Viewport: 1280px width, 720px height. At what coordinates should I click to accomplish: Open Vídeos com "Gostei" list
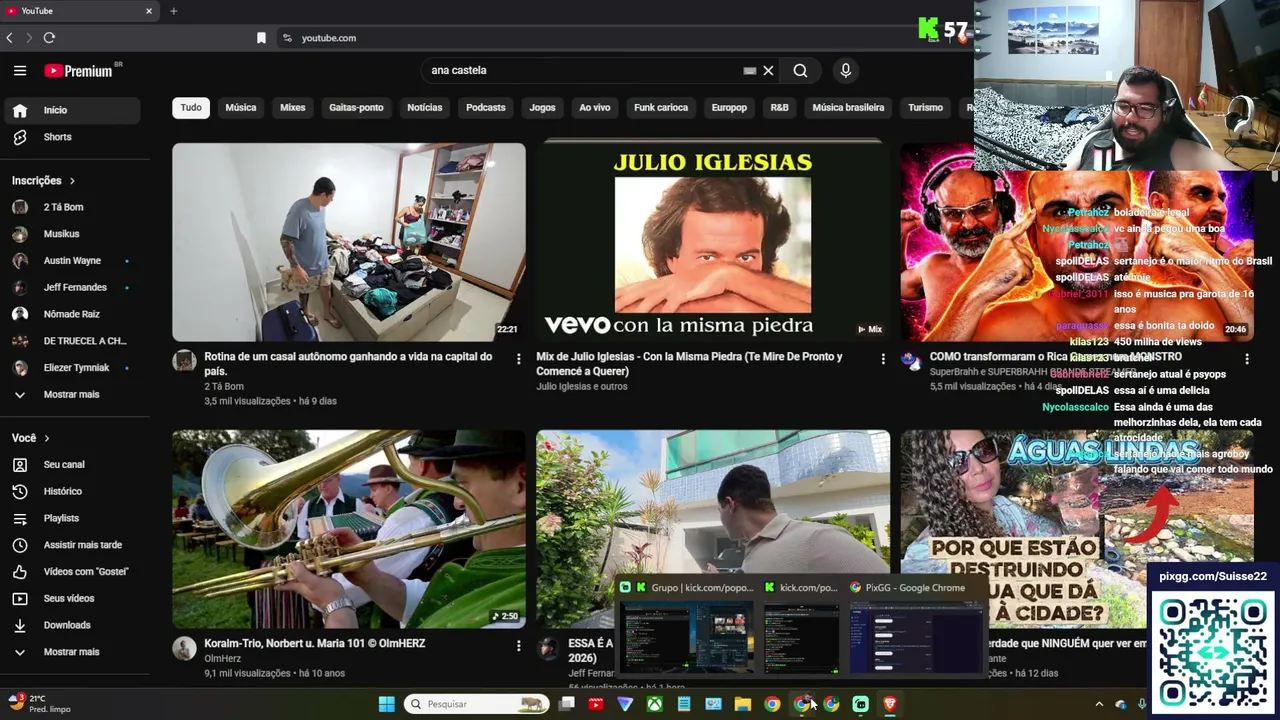click(72, 572)
